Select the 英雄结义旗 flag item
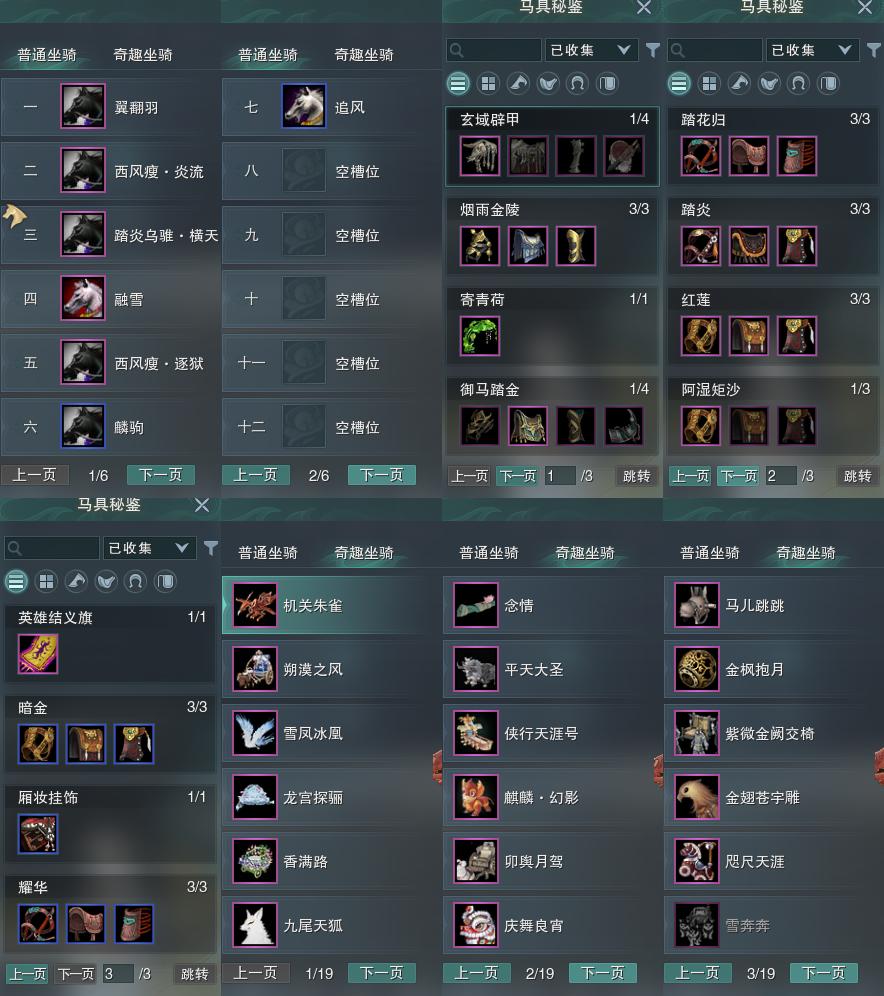This screenshot has width=884, height=996. tap(37, 654)
